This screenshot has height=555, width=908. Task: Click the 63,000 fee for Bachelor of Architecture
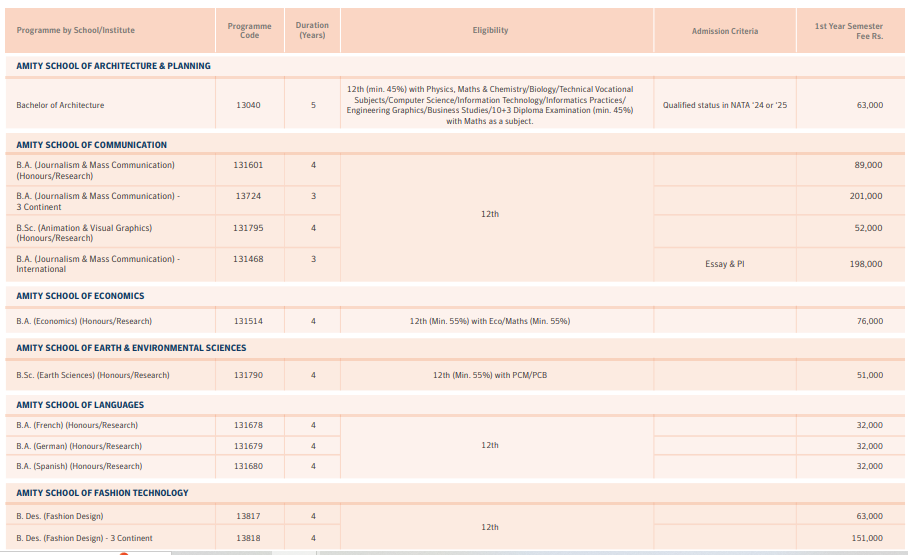(x=870, y=105)
